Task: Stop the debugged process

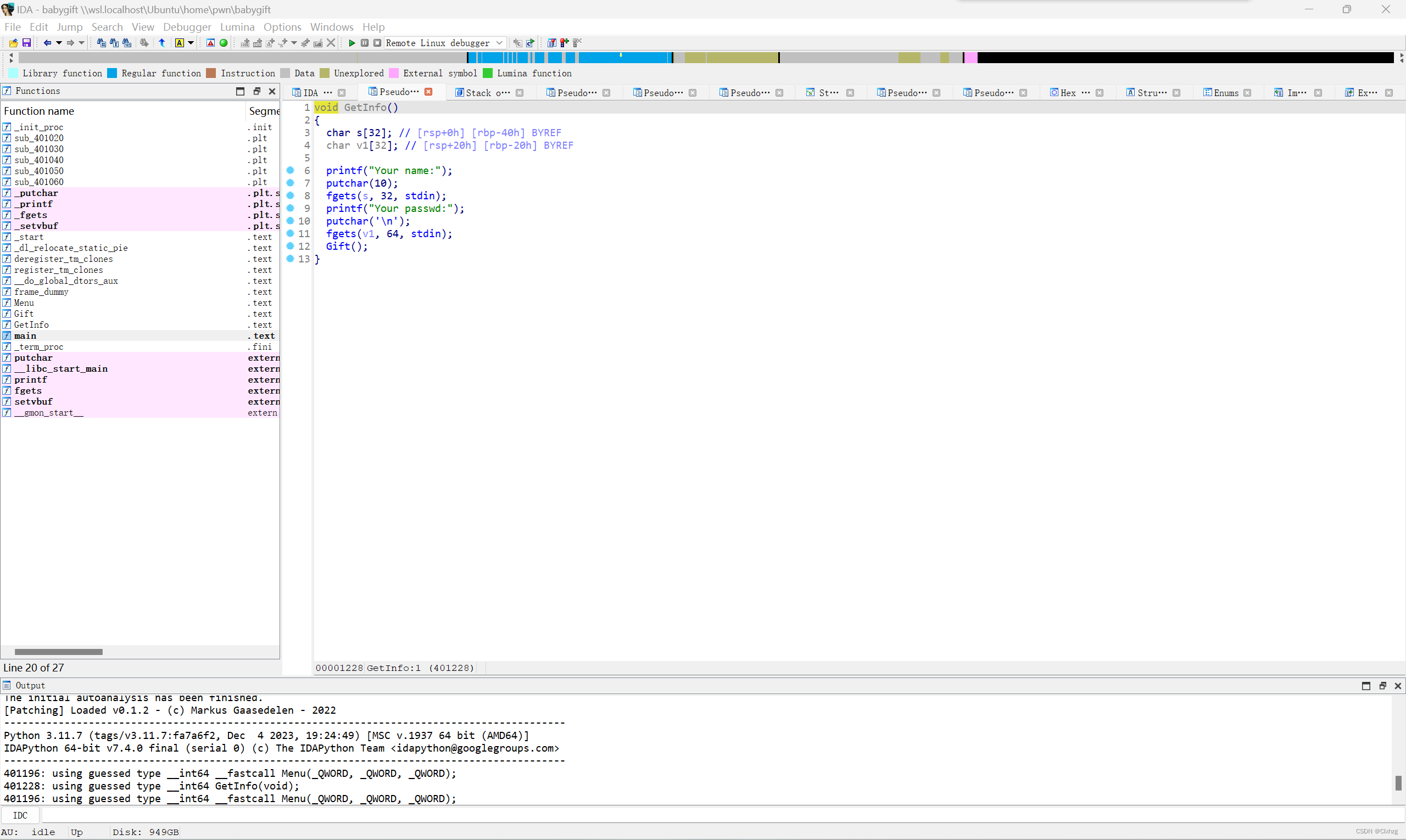Action: click(x=377, y=43)
